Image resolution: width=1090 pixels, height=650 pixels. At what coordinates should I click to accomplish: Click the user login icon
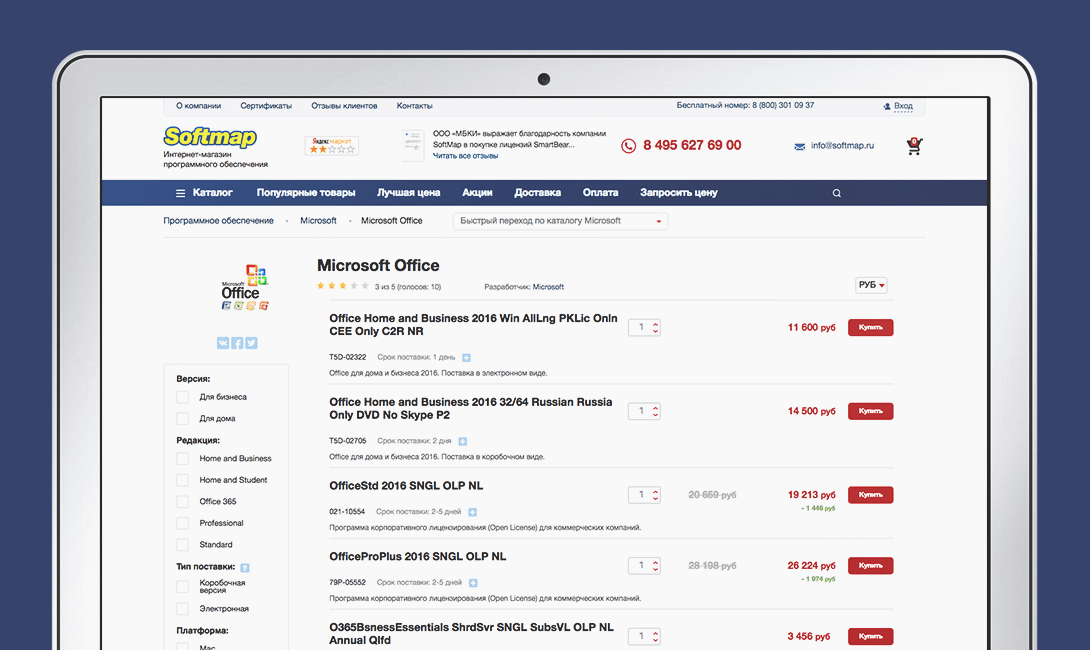point(886,106)
